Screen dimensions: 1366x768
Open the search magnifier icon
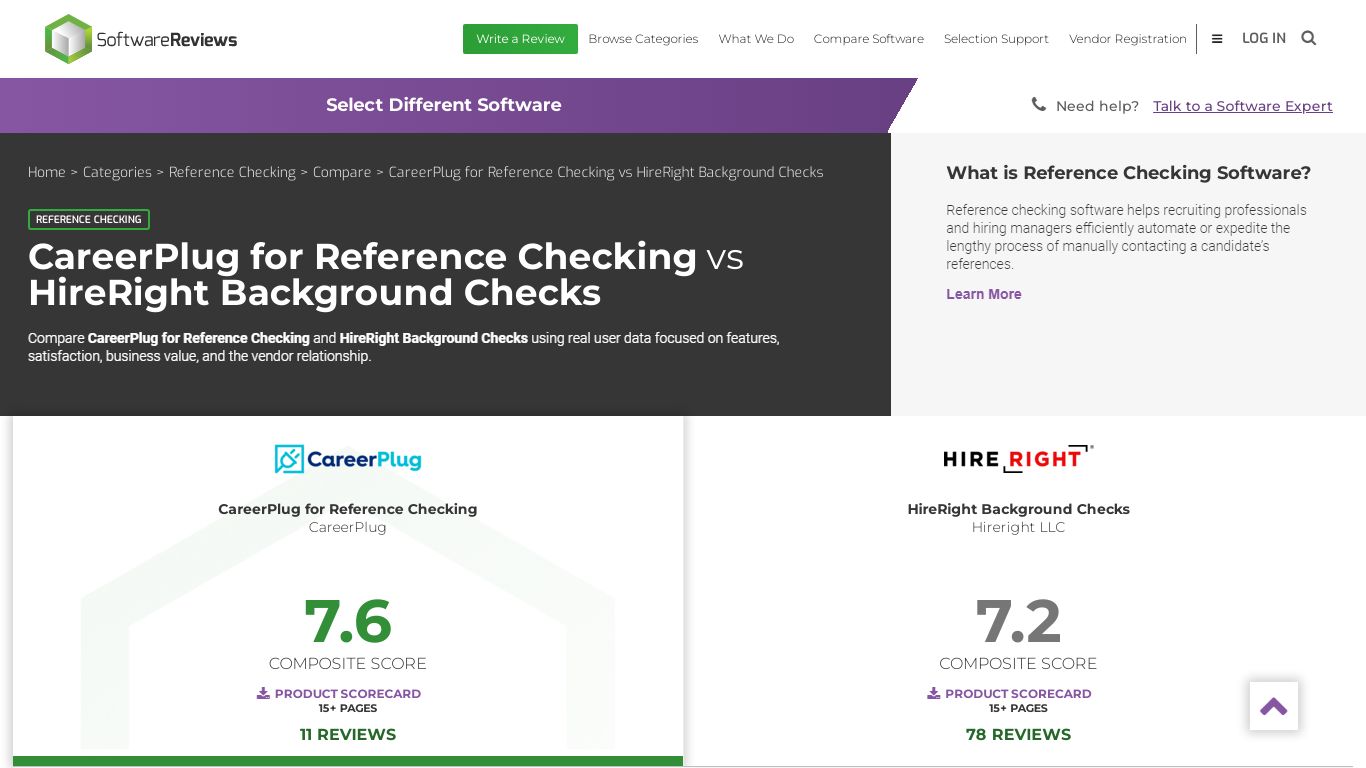tap(1308, 38)
